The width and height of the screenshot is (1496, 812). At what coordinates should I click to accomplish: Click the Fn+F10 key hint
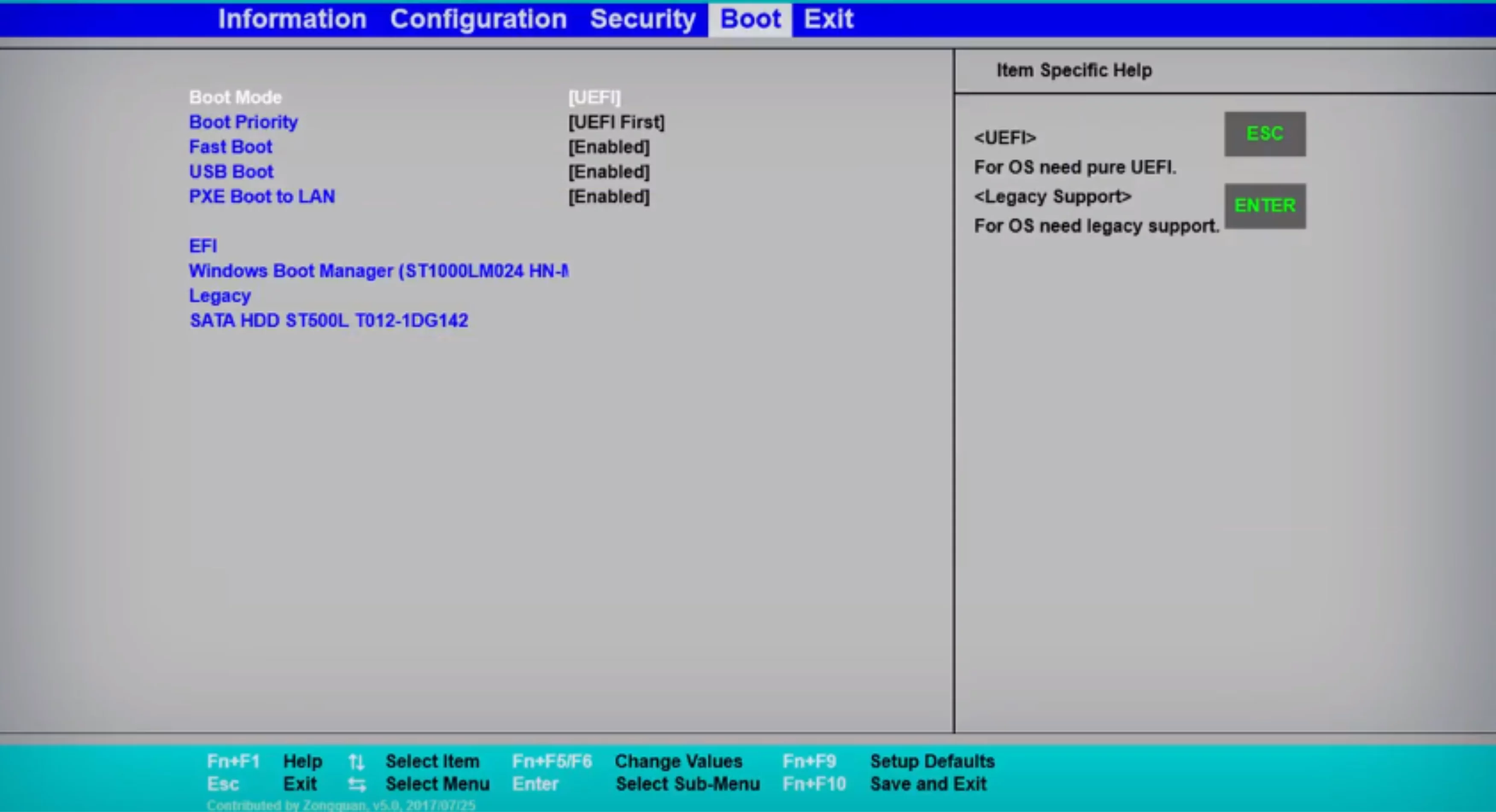tap(814, 784)
